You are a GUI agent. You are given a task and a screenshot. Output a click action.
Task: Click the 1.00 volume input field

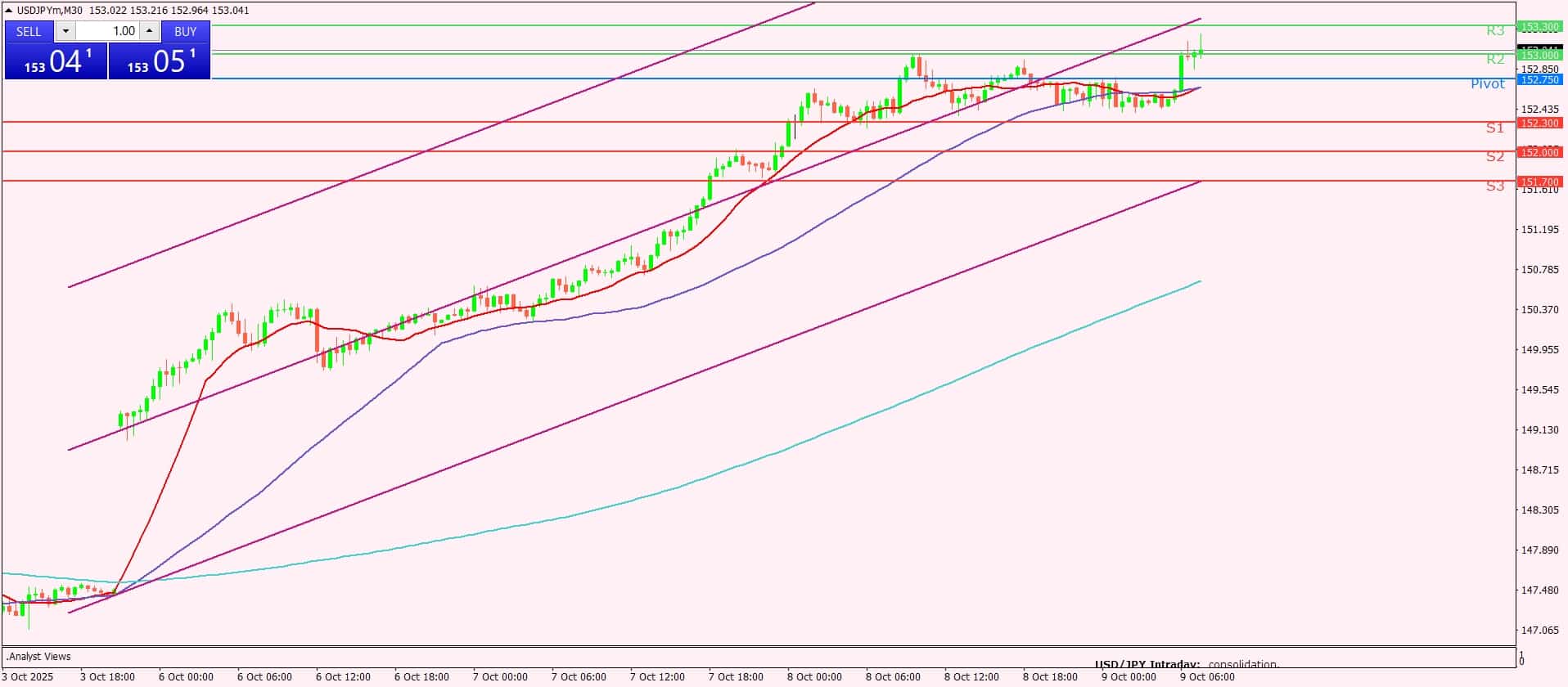(x=107, y=31)
